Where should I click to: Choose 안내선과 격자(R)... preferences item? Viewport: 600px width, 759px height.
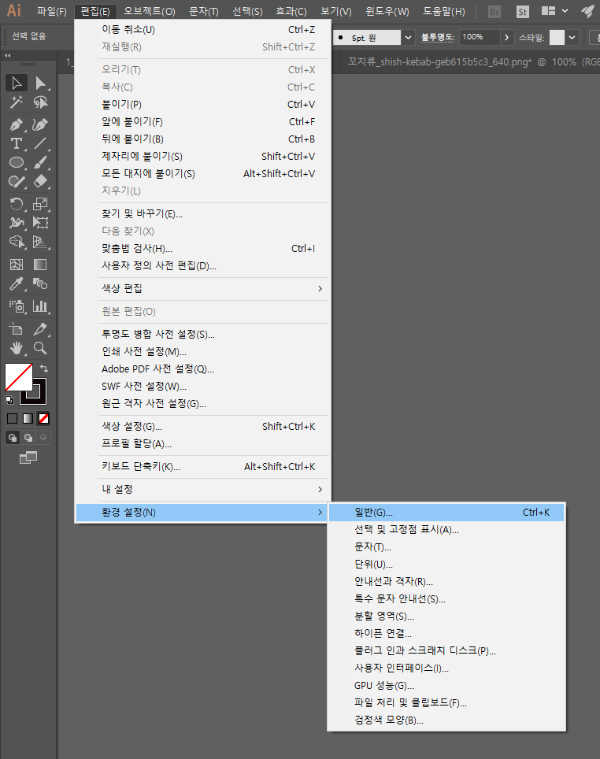[446, 581]
